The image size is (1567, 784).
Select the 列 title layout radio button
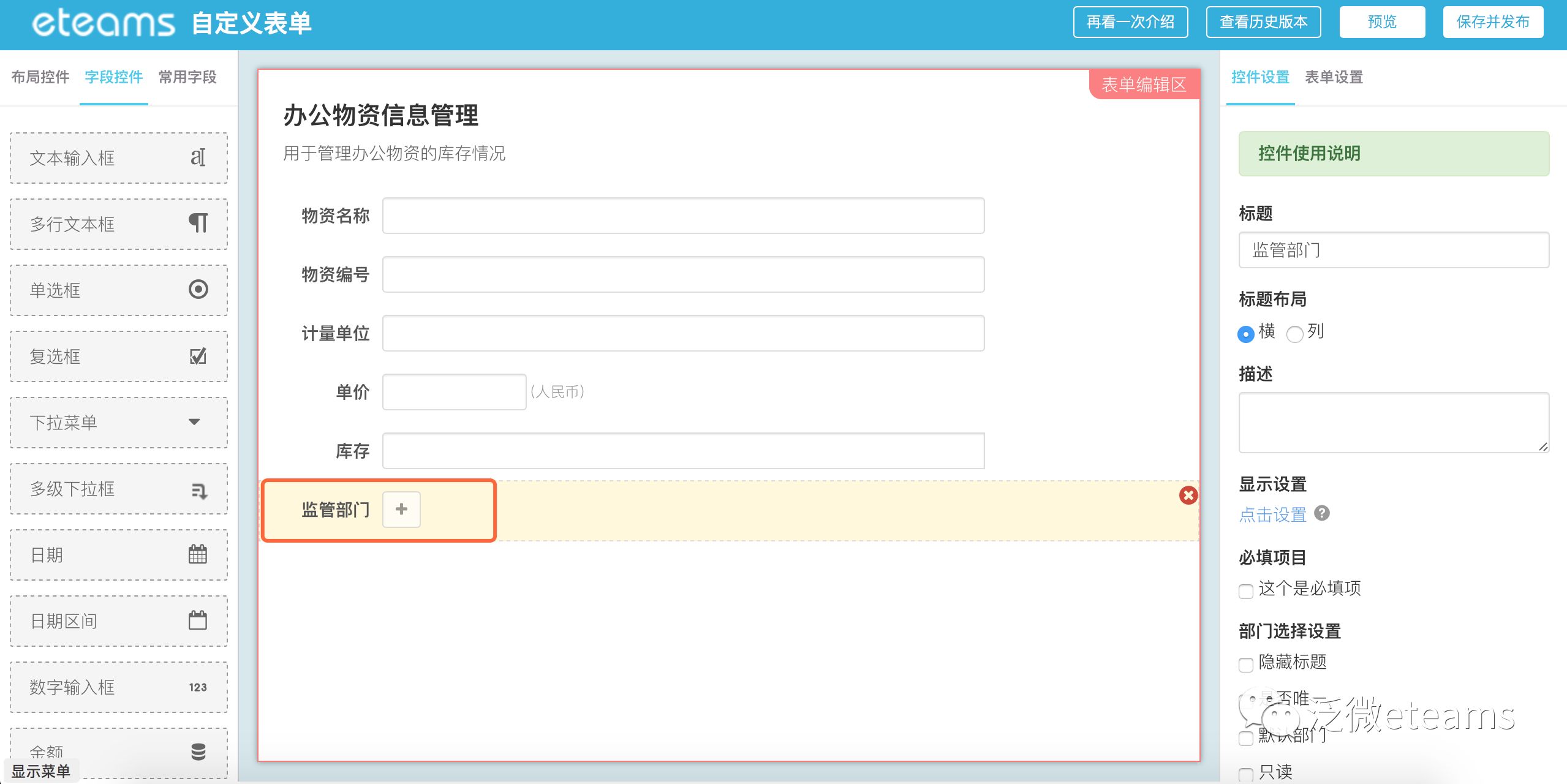(1294, 334)
